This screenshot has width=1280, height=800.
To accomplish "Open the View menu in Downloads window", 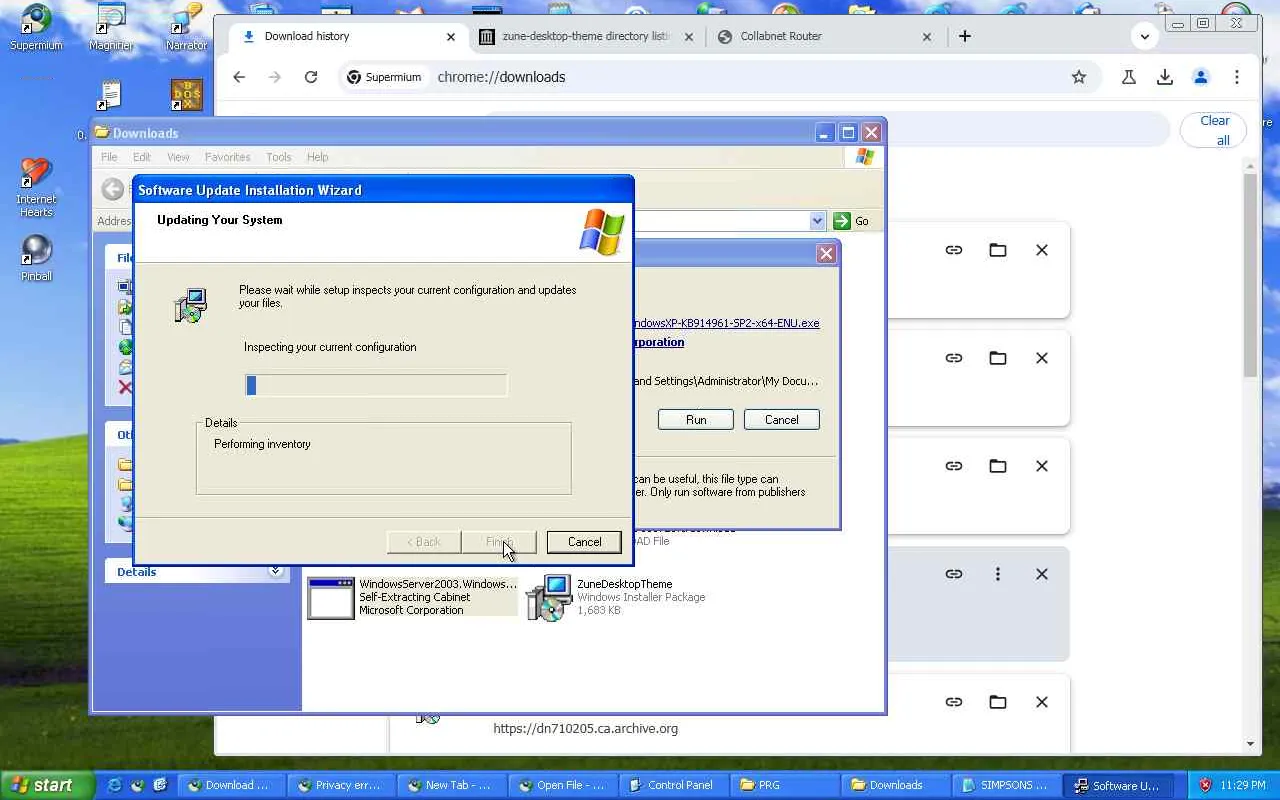I will 178,157.
